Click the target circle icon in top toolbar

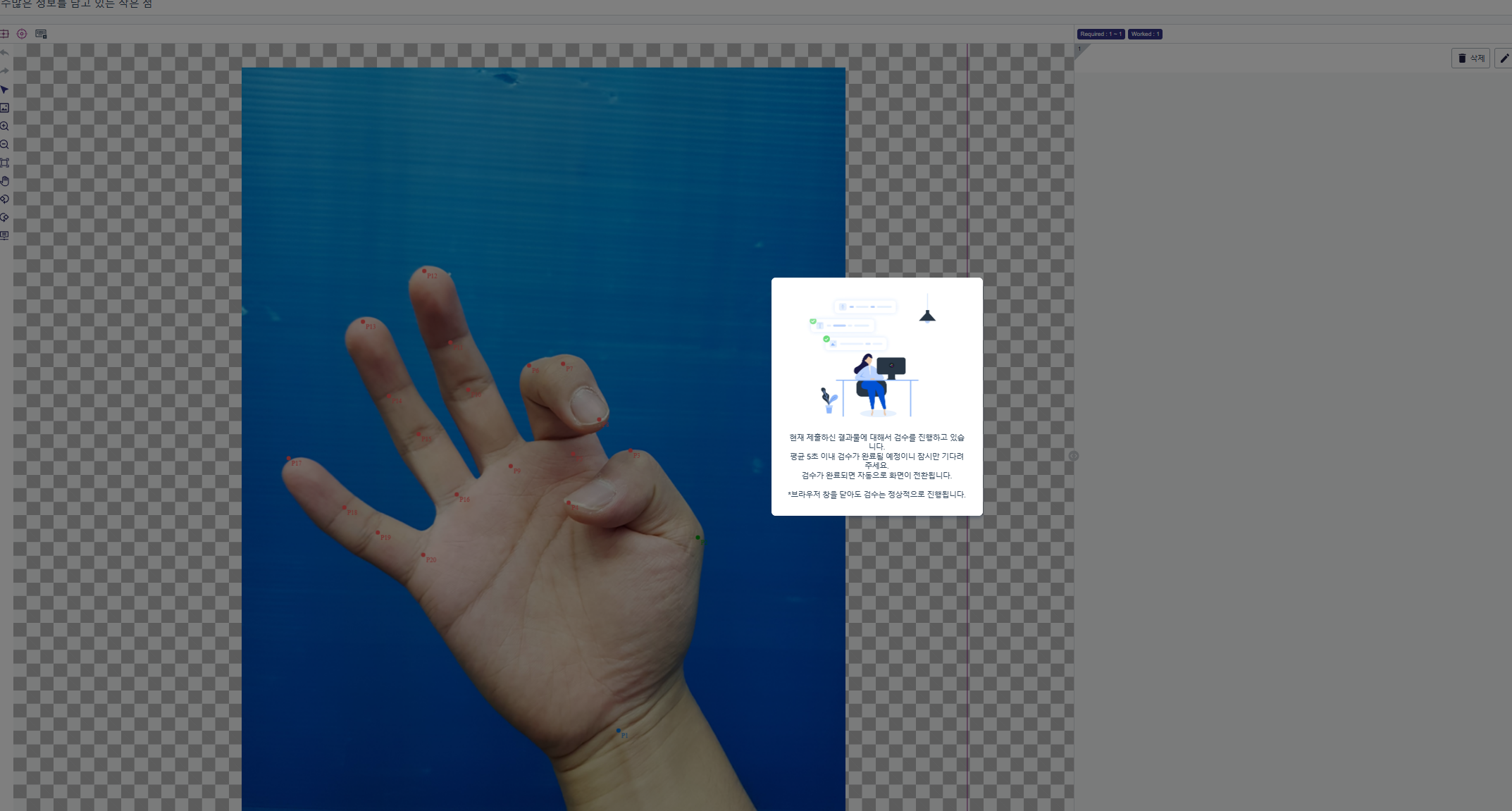coord(22,34)
